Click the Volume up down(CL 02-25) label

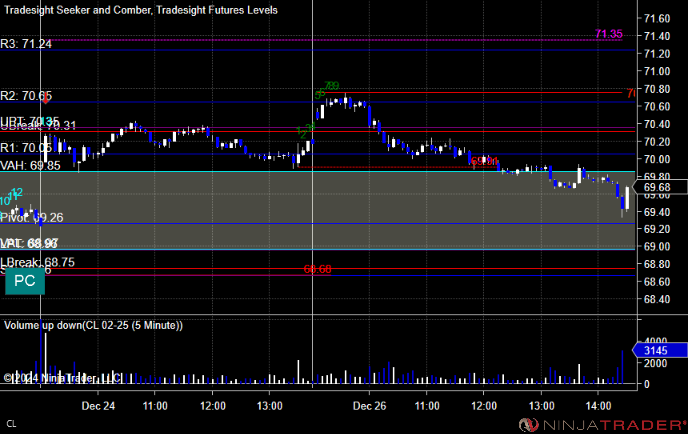[x=93, y=325]
